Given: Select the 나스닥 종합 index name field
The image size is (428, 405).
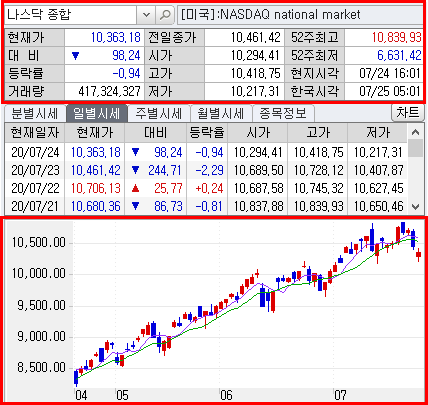Looking at the screenshot, I should 70,15.
